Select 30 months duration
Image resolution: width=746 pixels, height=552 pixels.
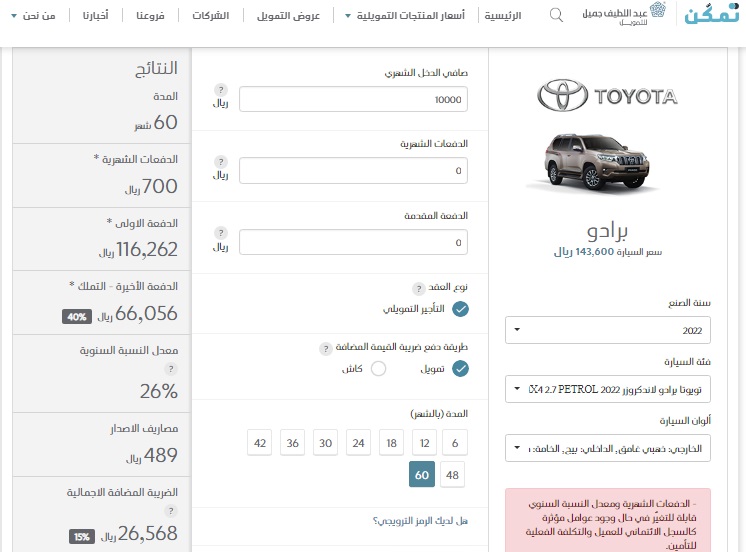(325, 443)
